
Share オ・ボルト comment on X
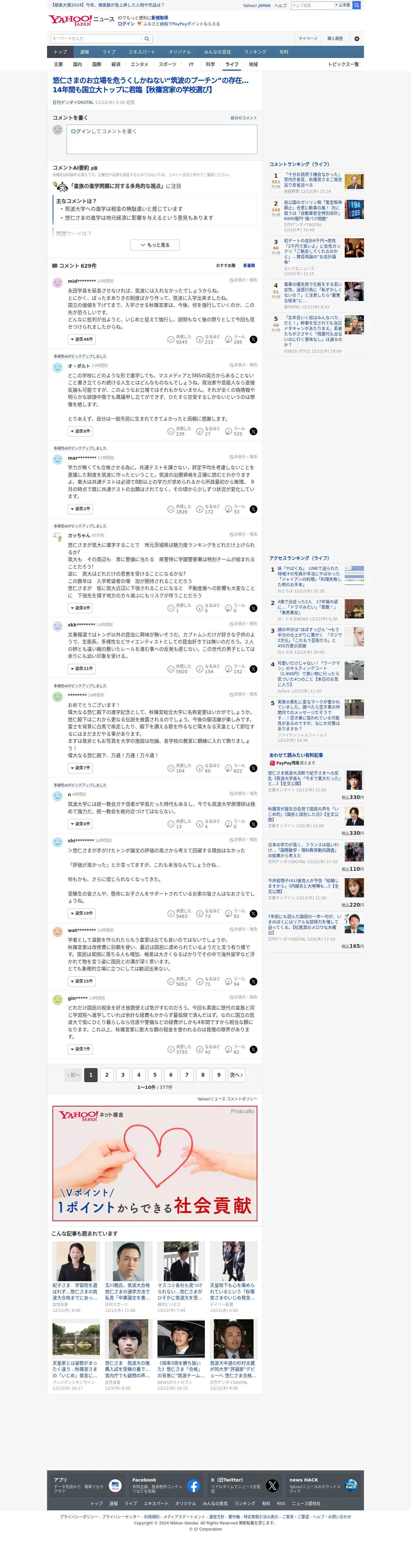point(254,432)
